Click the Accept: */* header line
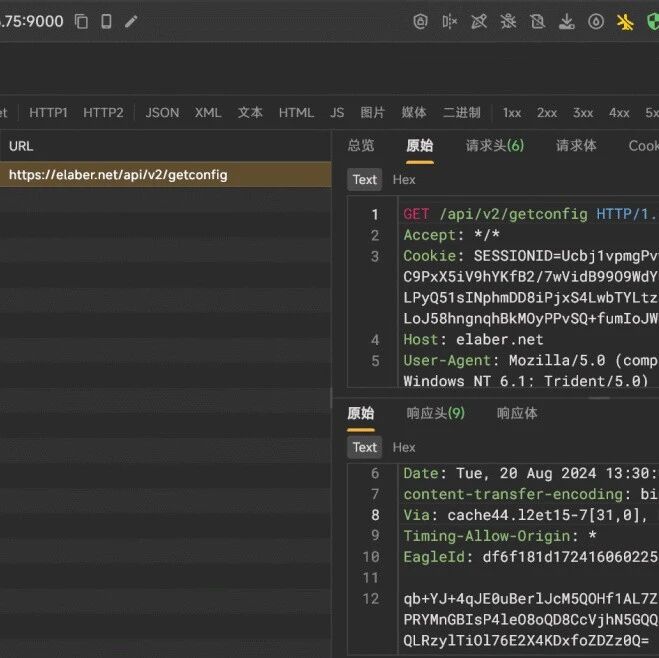659x658 pixels. click(x=451, y=235)
